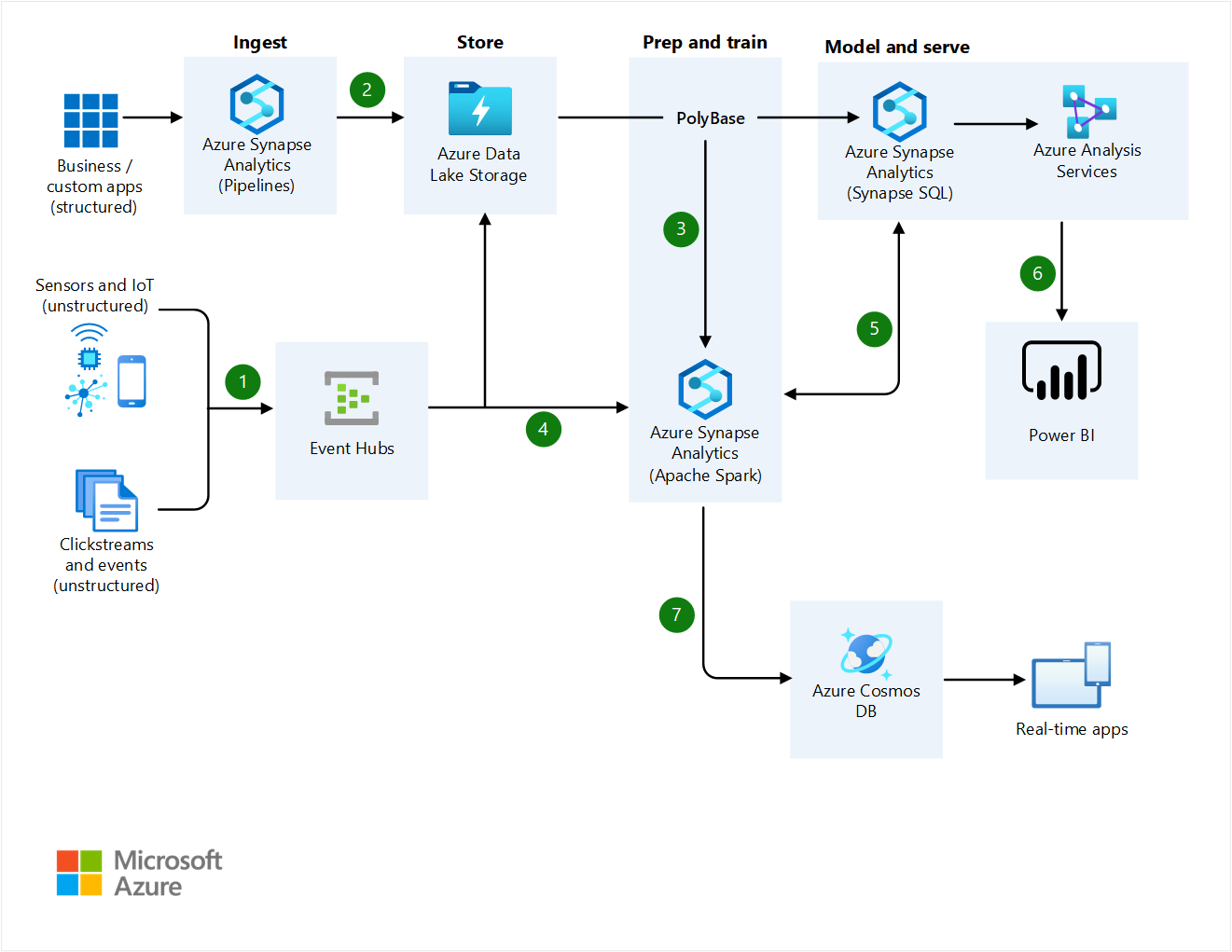Select the "Azure Synapse Analytics (Apache Spark)" label

point(705,454)
